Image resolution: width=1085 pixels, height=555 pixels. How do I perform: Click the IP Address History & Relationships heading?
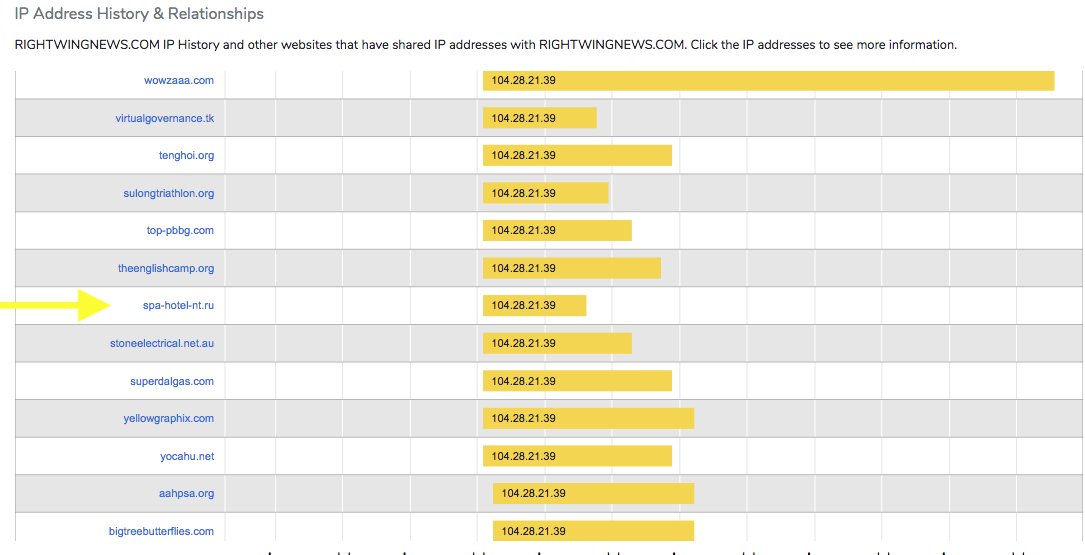pos(139,14)
